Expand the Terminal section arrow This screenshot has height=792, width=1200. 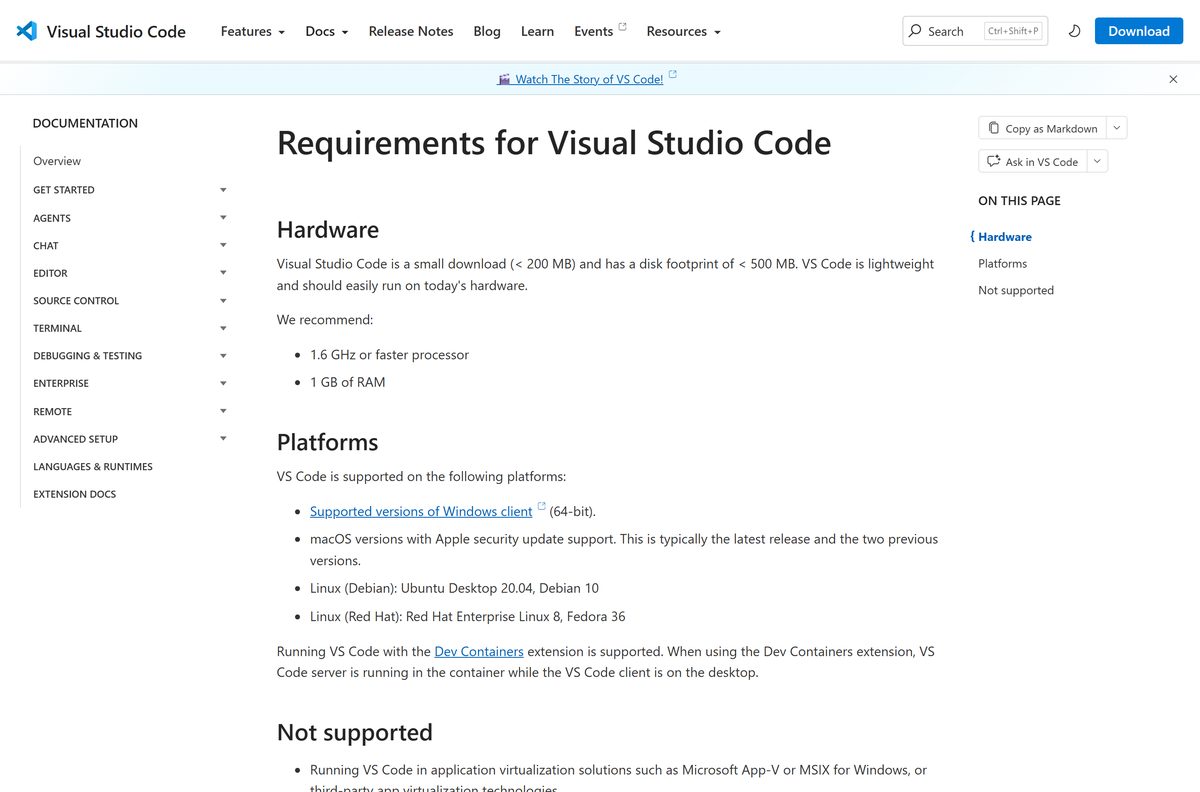click(223, 328)
